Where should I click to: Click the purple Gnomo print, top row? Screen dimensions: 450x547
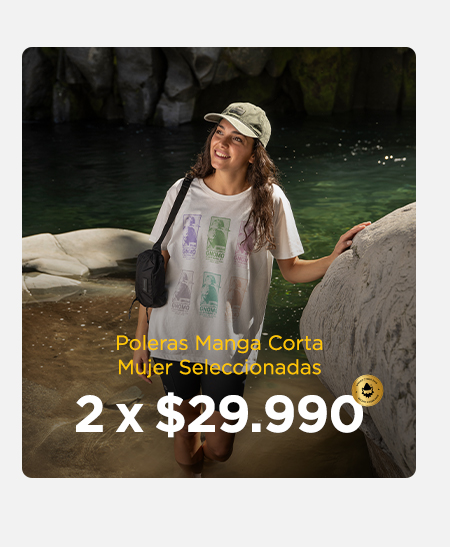coord(191,236)
